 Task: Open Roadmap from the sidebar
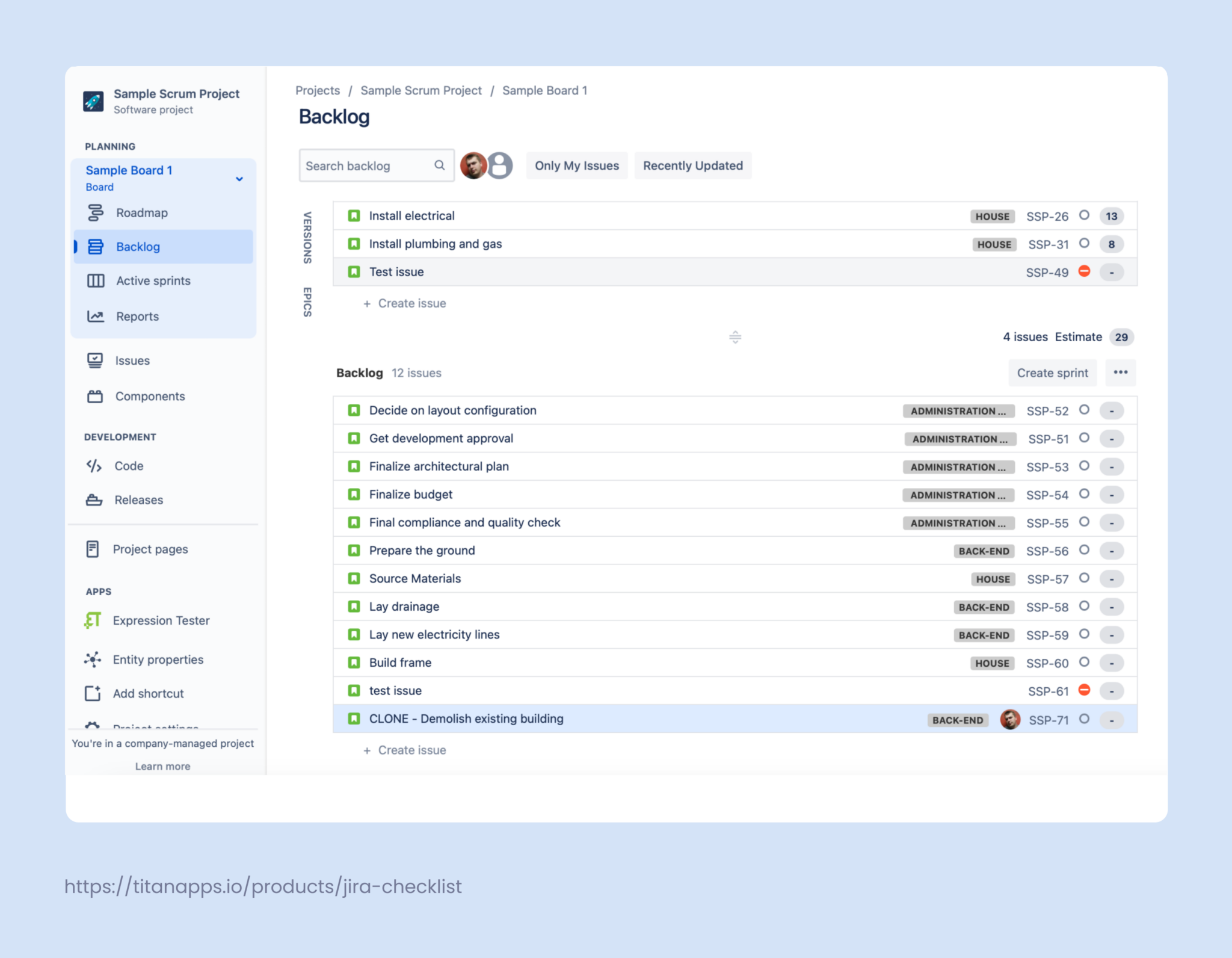pyautogui.click(x=142, y=212)
